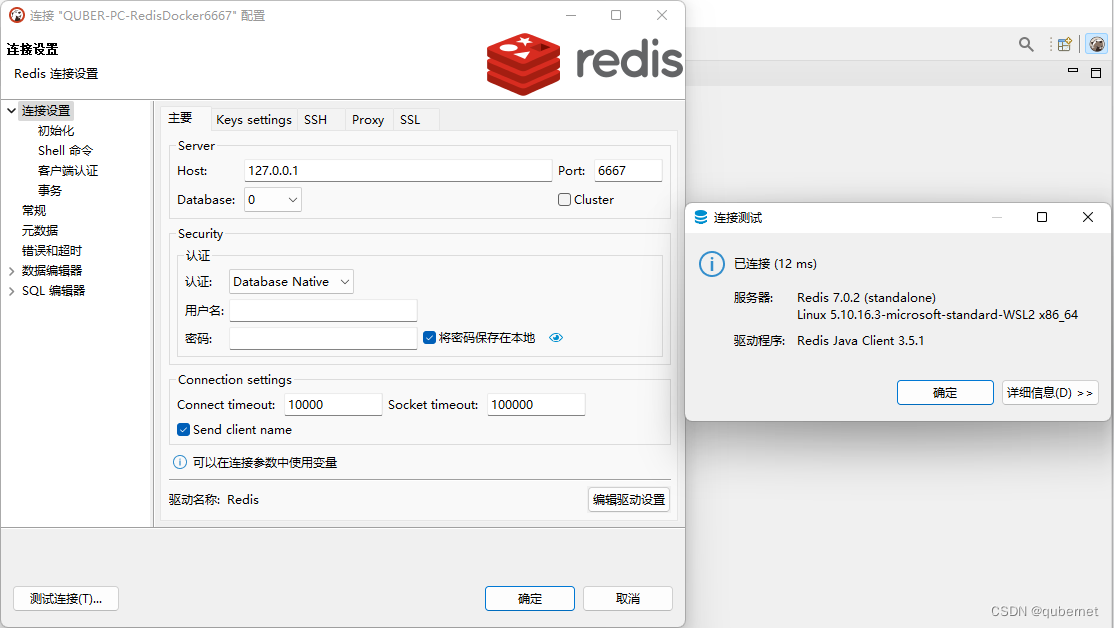Expand the SQL 编辑器 tree node

click(x=11, y=291)
